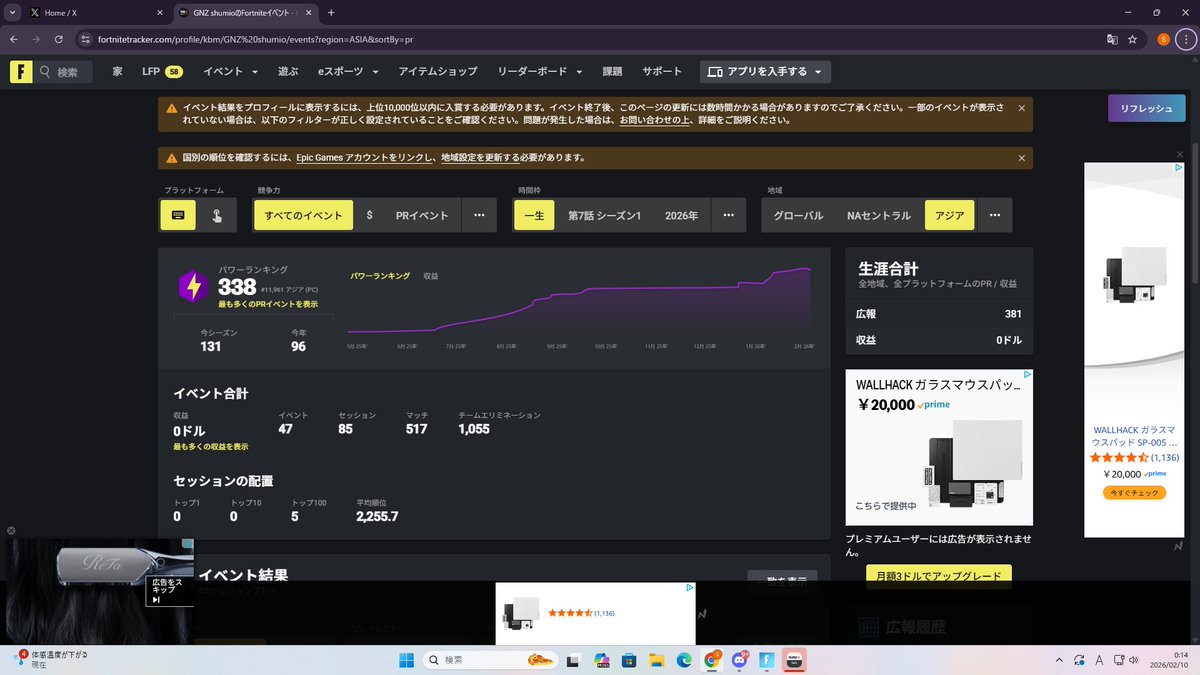This screenshot has height=675, width=1200.
Task: Skip the video ad with 広告をスキップ
Action: pyautogui.click(x=168, y=590)
